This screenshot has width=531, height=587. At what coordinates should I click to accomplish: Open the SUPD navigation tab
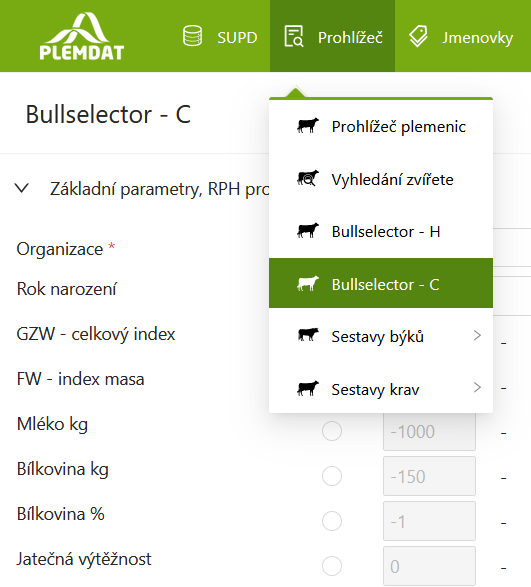coord(221,36)
